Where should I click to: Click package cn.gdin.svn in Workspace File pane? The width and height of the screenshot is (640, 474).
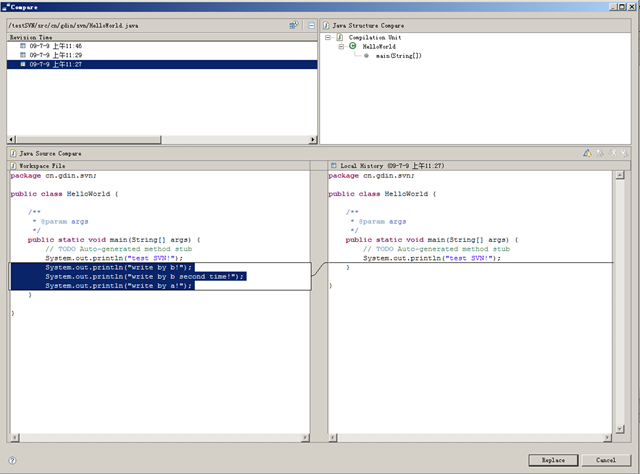click(53, 176)
